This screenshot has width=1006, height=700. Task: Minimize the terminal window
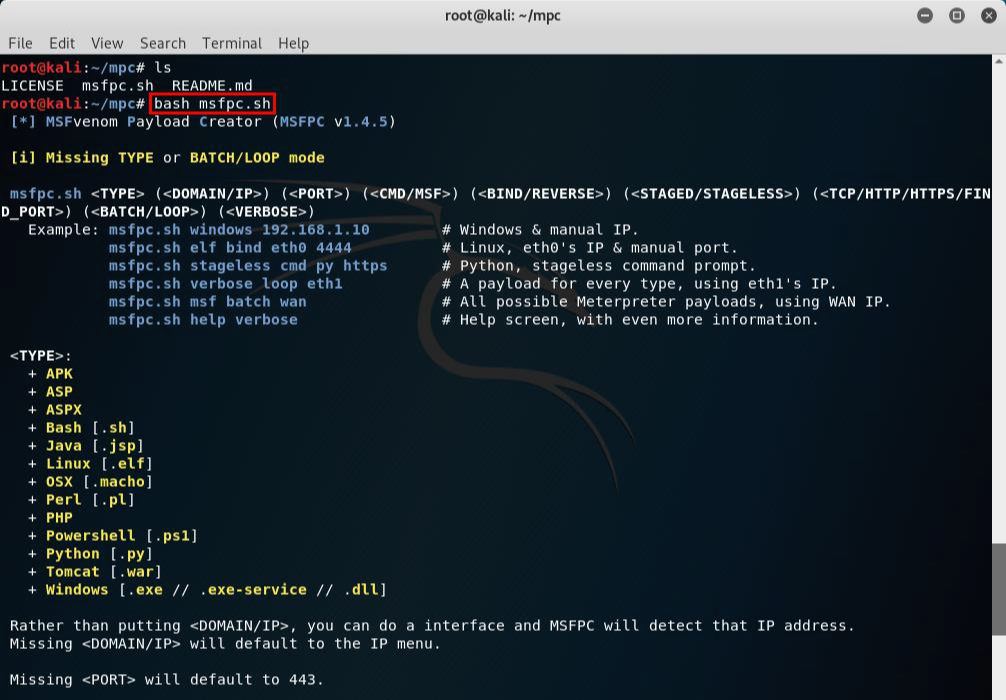[x=925, y=15]
